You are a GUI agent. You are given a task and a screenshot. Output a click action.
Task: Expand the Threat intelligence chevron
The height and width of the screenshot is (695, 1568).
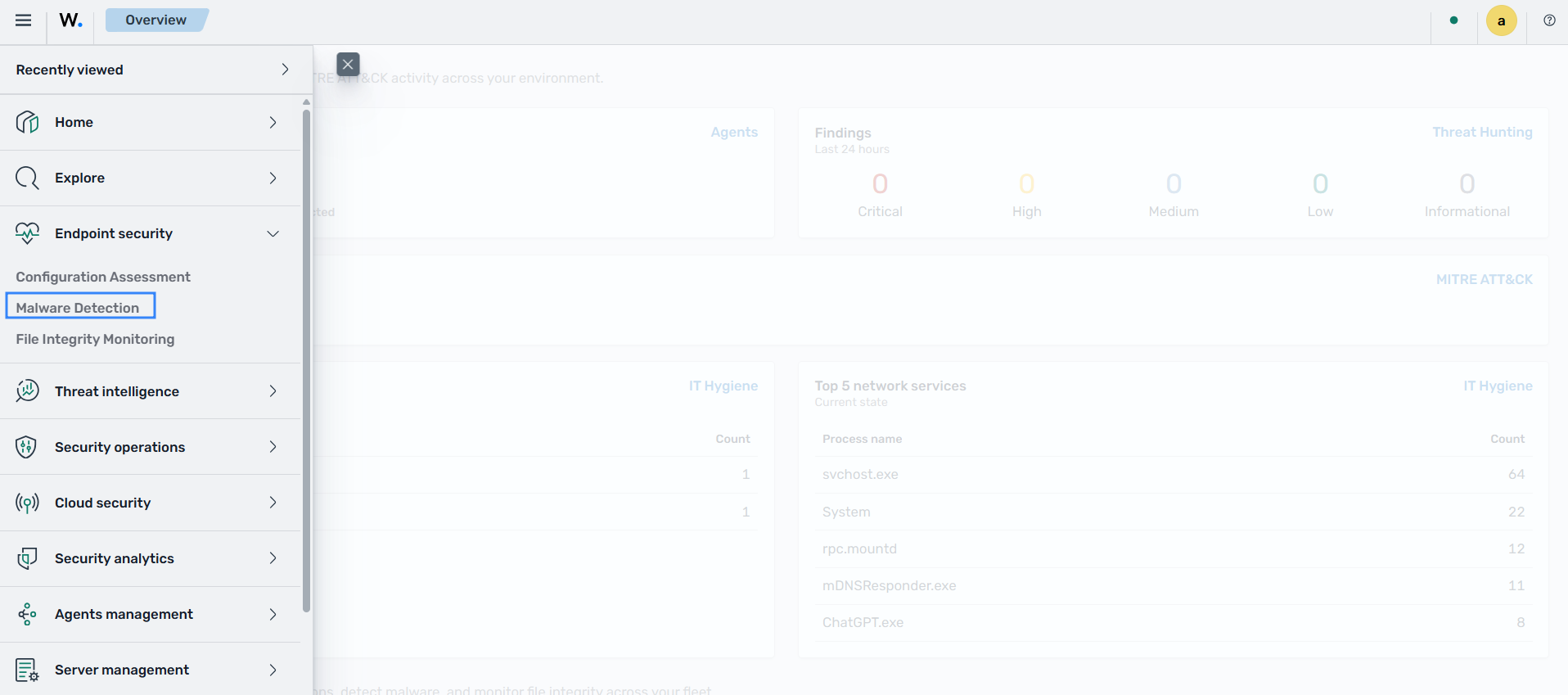[273, 391]
